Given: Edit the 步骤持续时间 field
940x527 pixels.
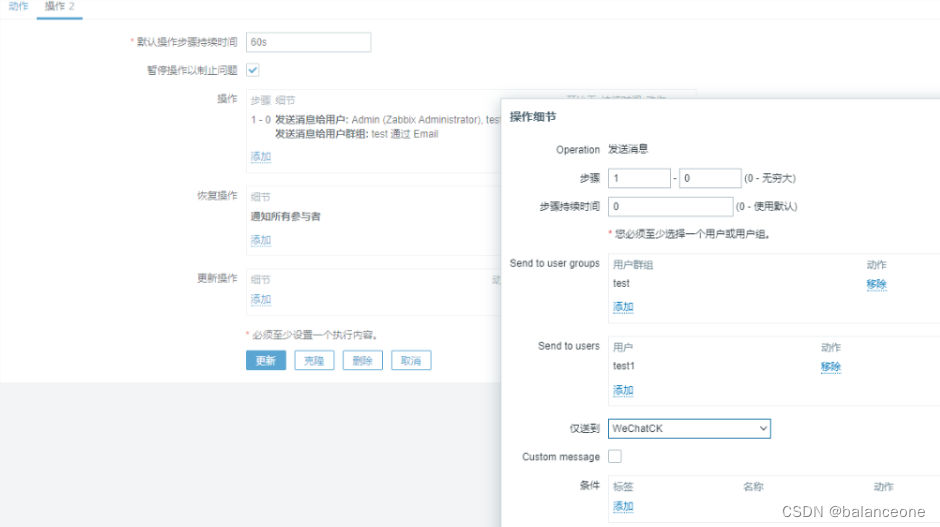Looking at the screenshot, I should [x=670, y=206].
